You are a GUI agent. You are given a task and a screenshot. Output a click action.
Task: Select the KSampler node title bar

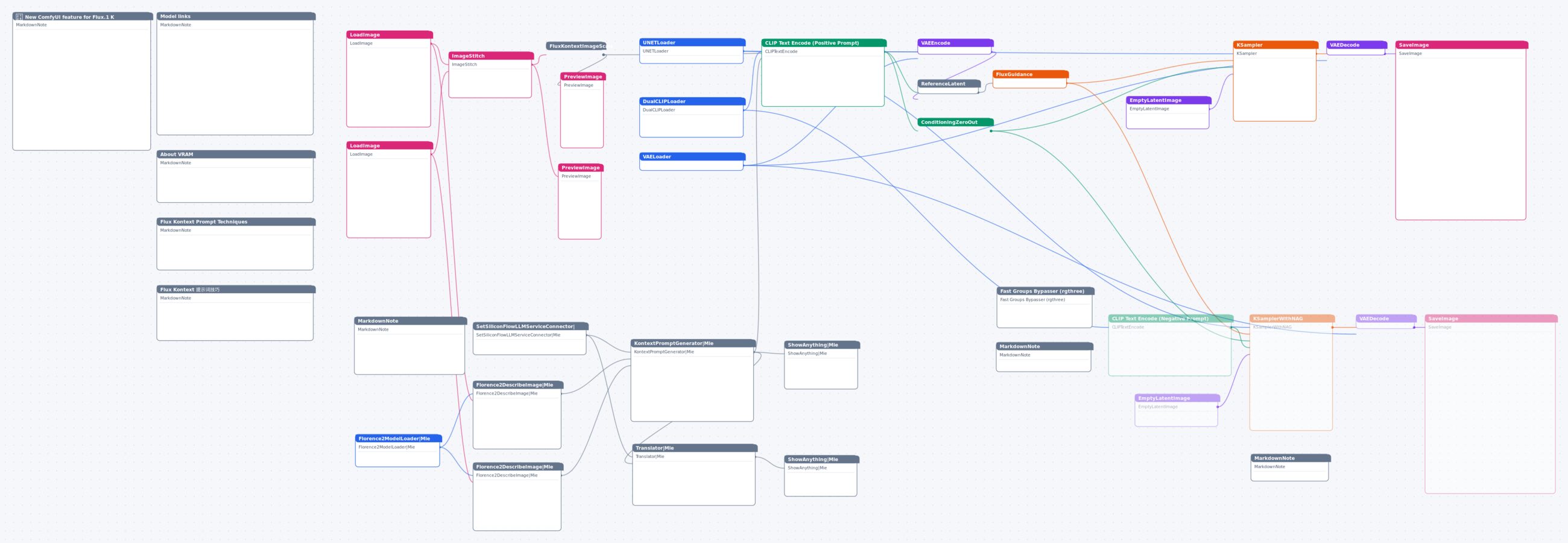tap(1276, 45)
